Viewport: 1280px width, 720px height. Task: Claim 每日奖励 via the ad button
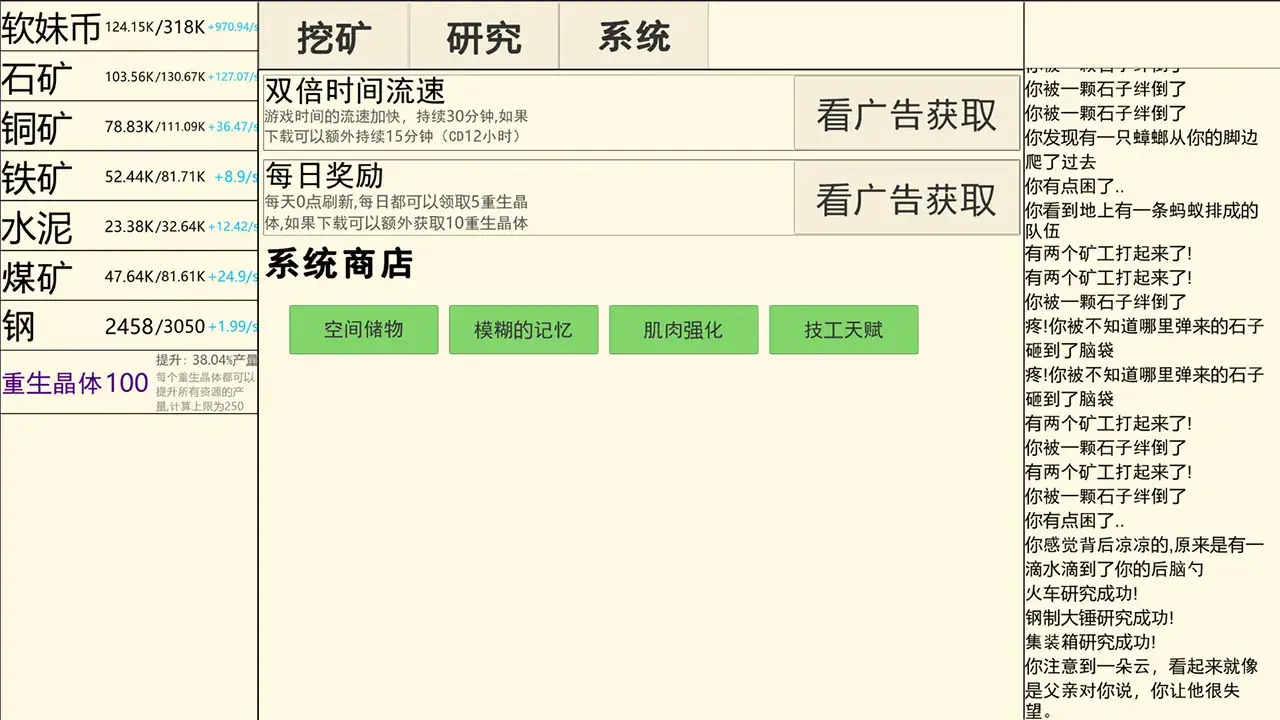coord(906,198)
